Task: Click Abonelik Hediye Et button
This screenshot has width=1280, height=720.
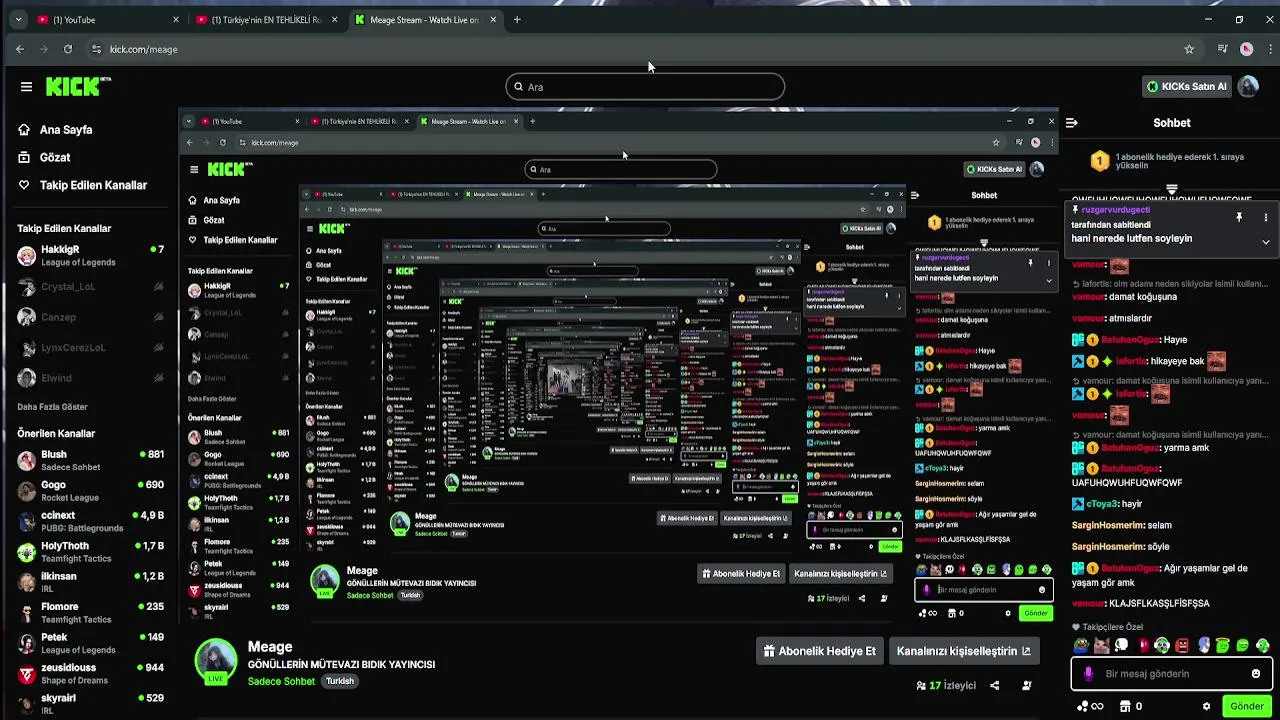Action: [x=819, y=651]
